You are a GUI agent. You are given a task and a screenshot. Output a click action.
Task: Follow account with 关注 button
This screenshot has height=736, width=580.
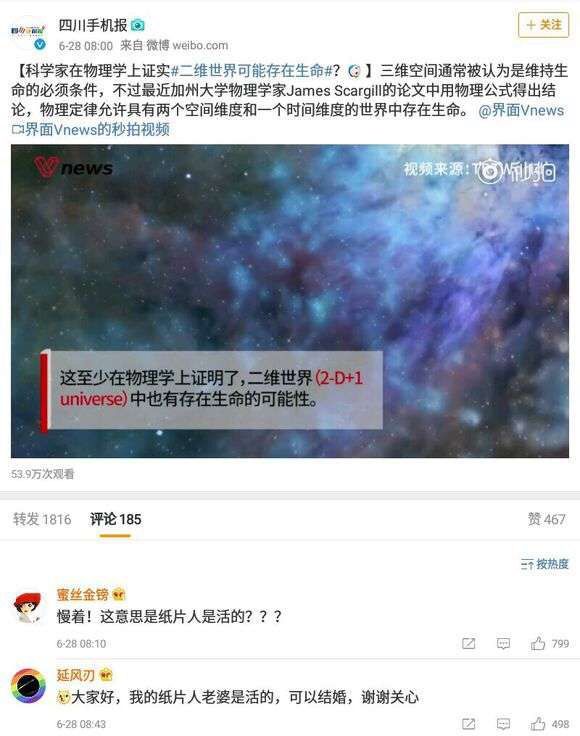[x=543, y=25]
